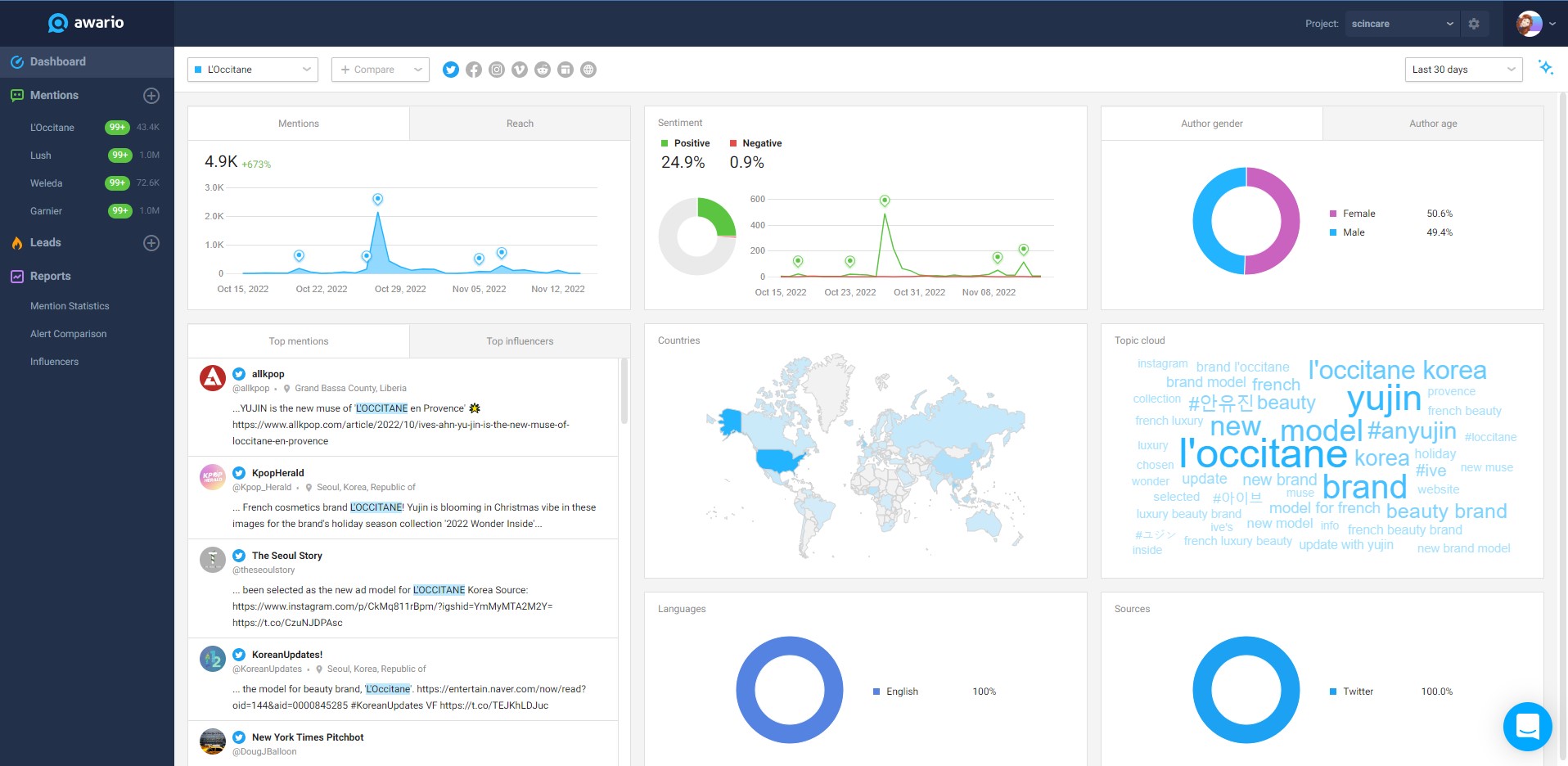Switch to the Author age tab

1433,124
